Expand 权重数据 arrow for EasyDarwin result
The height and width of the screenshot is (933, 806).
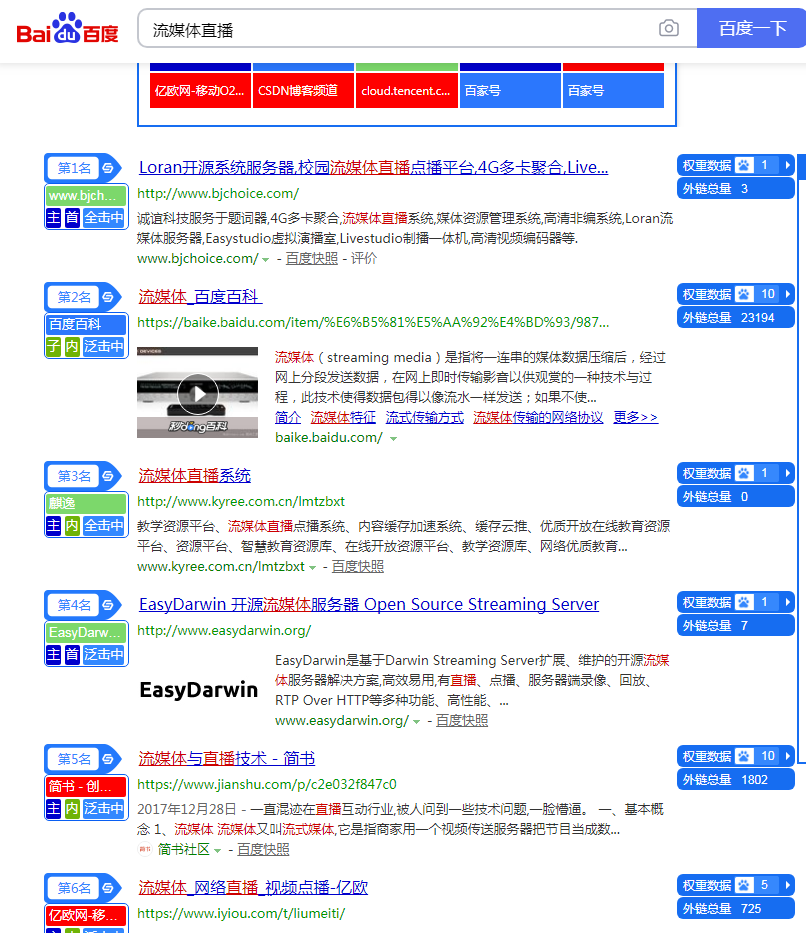coord(788,603)
